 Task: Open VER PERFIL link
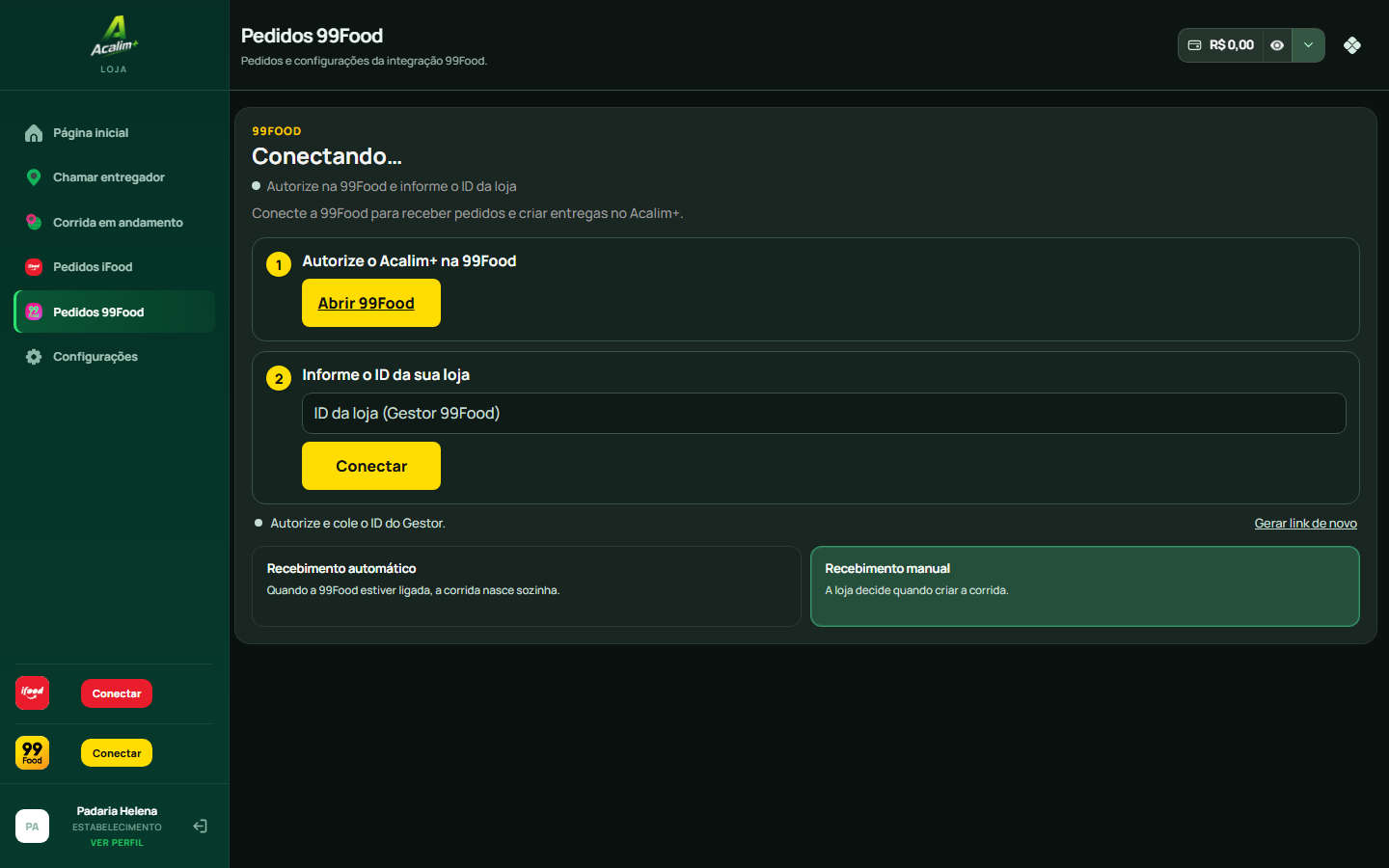pyautogui.click(x=117, y=843)
